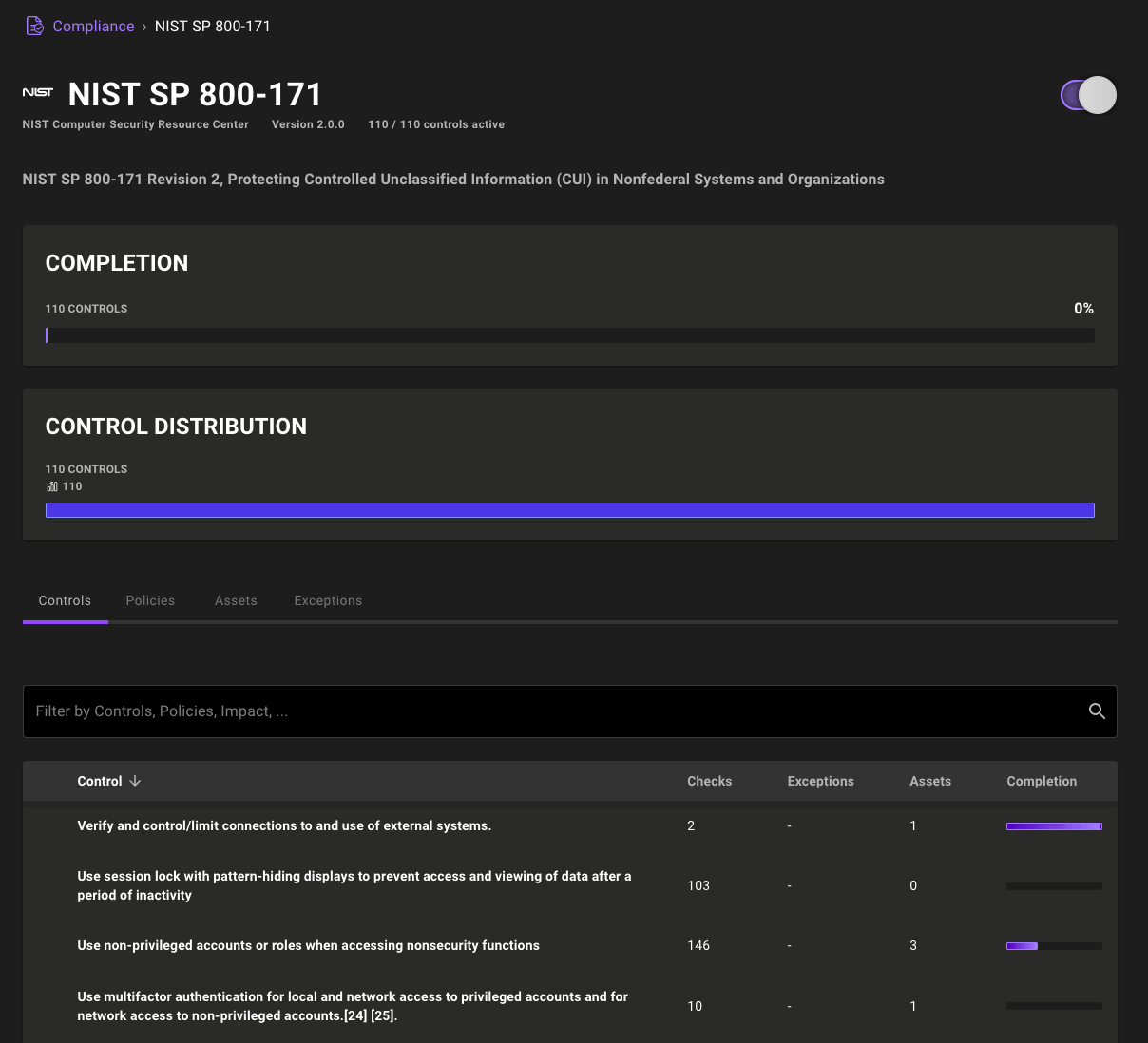Click the bar-chart icon under Control Distribution

click(x=53, y=486)
